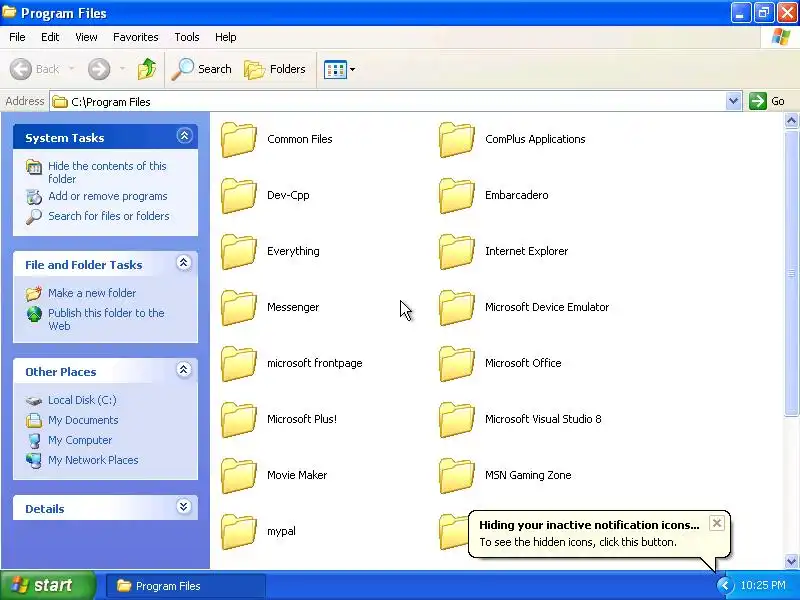Select the Microsoft Device Emulator folder icon
This screenshot has height=600, width=800.
click(x=457, y=308)
